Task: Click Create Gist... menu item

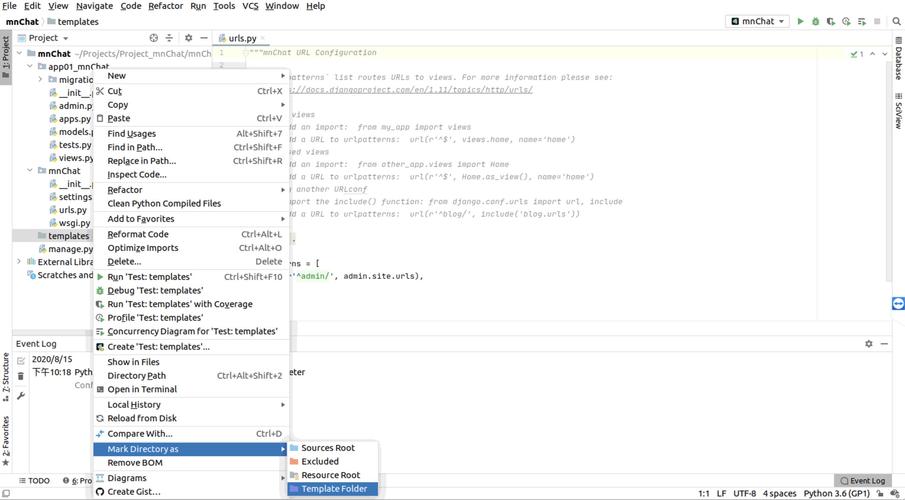Action: point(191,492)
